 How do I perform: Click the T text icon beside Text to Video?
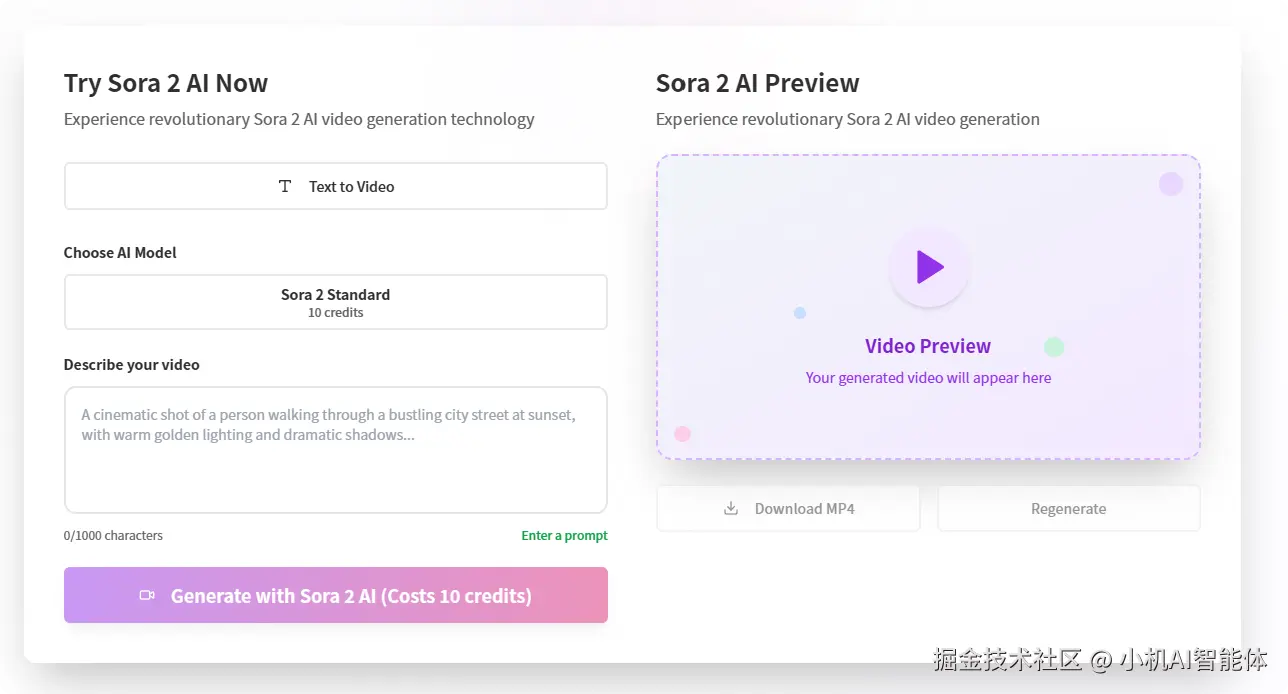click(x=285, y=186)
